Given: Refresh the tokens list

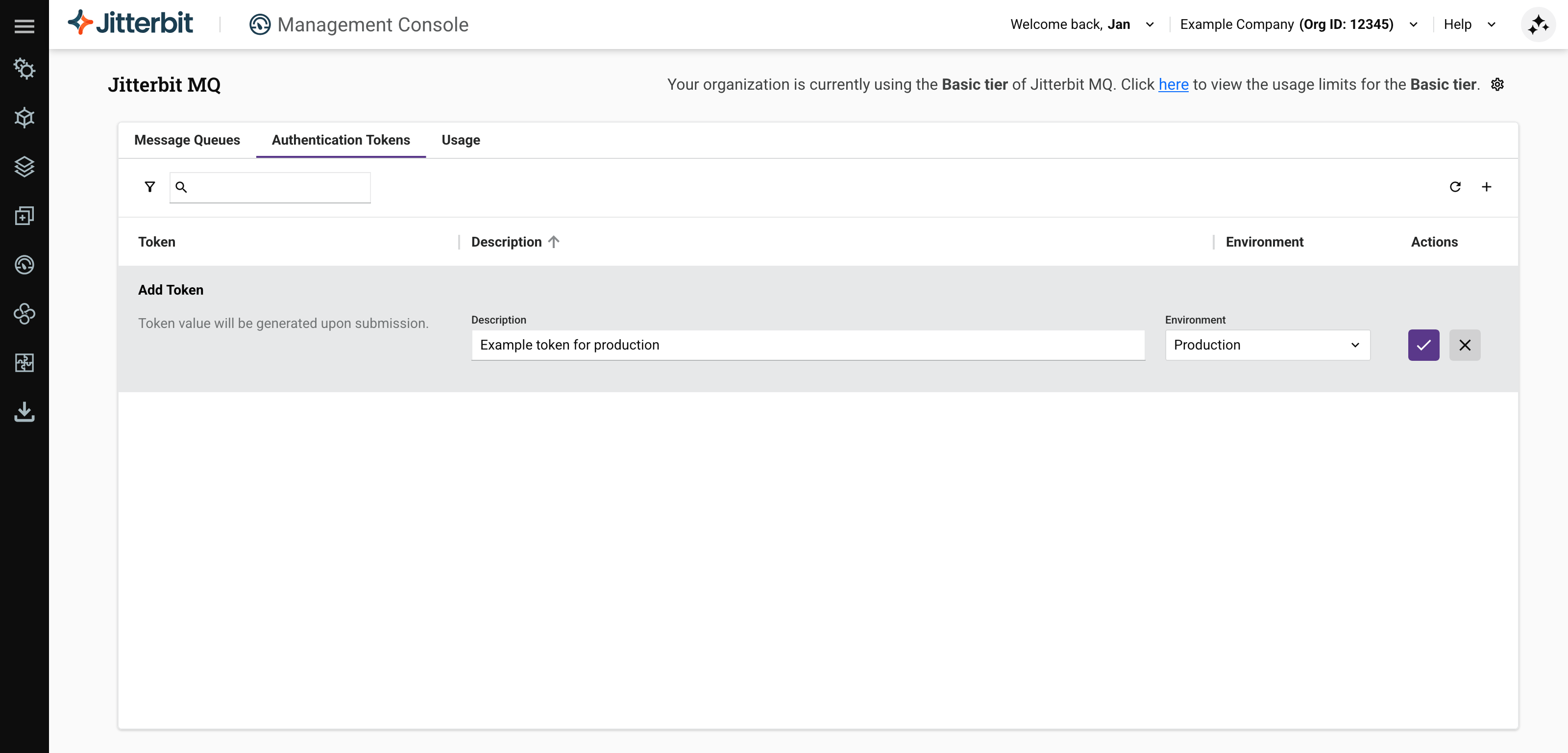Looking at the screenshot, I should (1455, 187).
